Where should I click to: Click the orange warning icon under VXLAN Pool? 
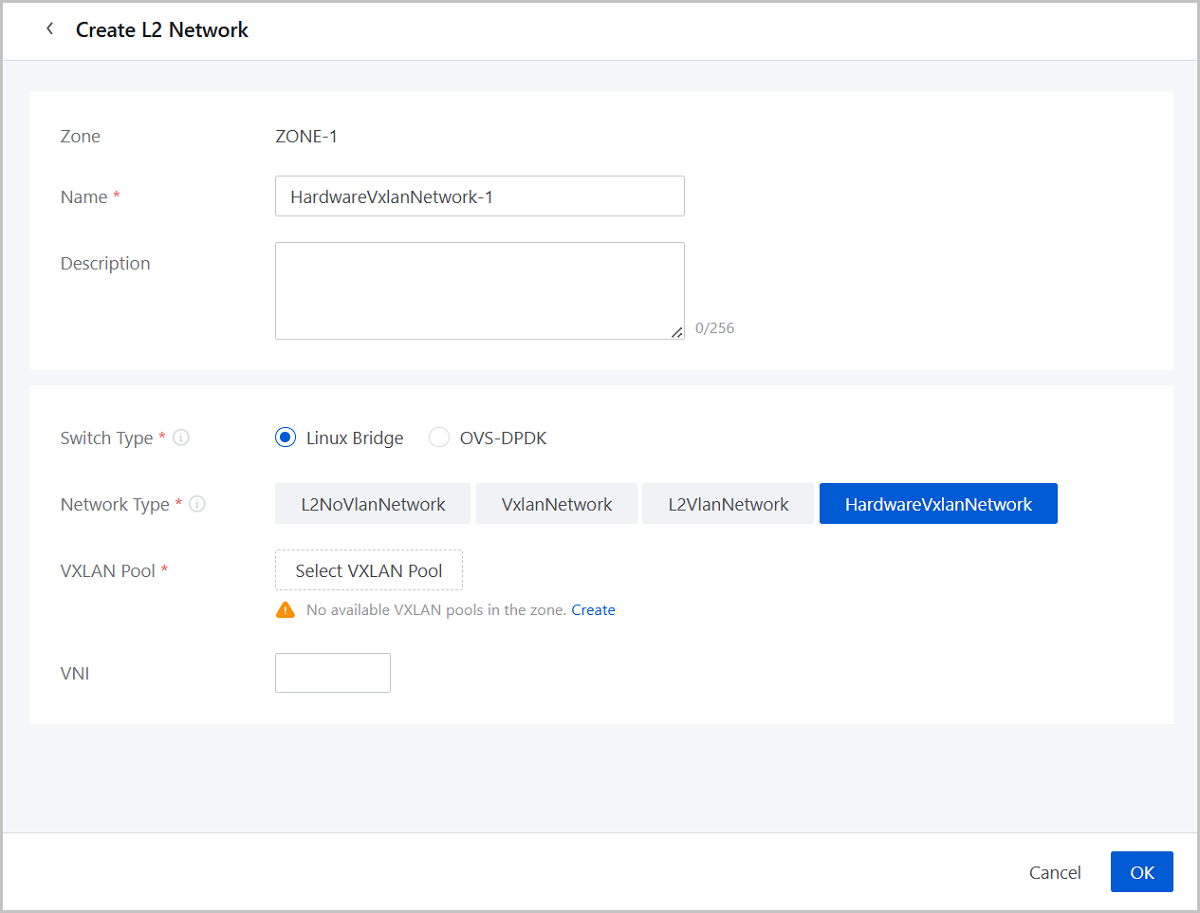[286, 610]
